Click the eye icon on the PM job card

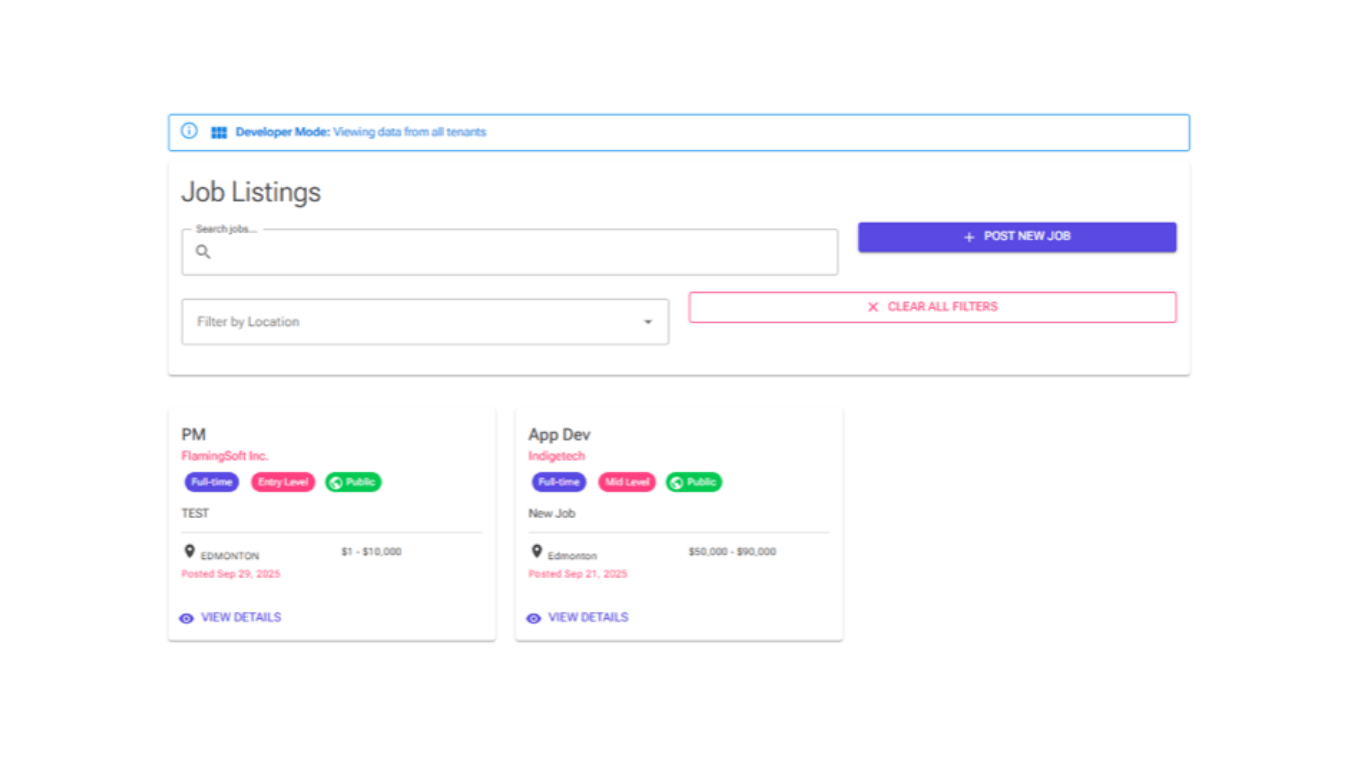coord(186,619)
